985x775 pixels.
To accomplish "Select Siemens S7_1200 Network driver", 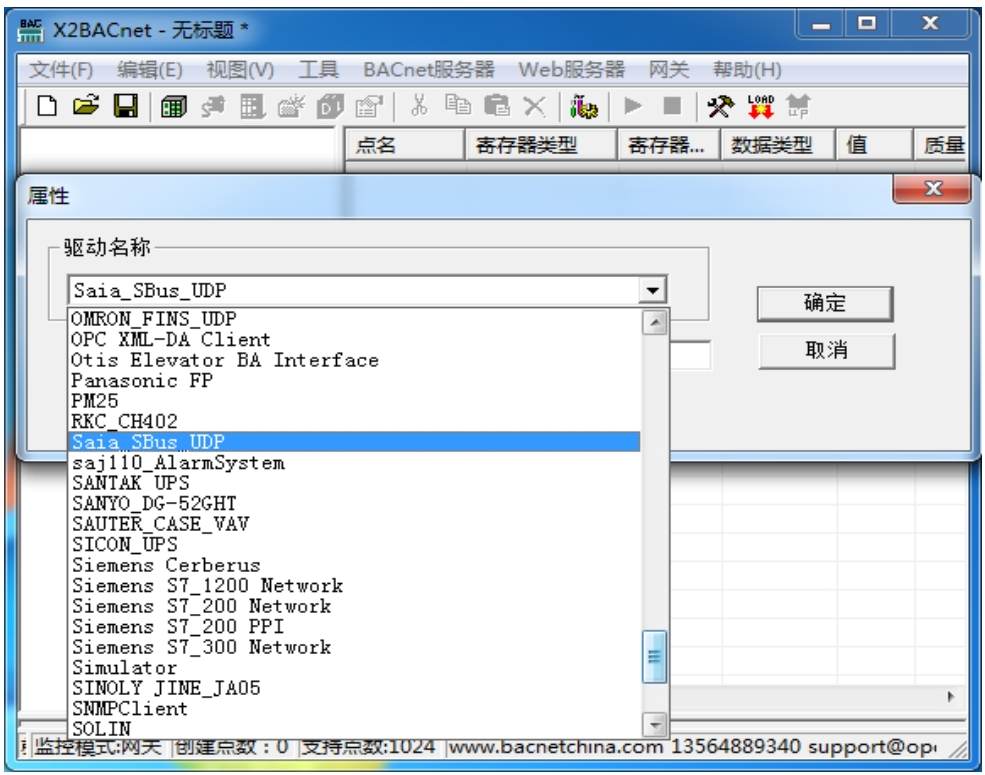I will pyautogui.click(x=354, y=585).
